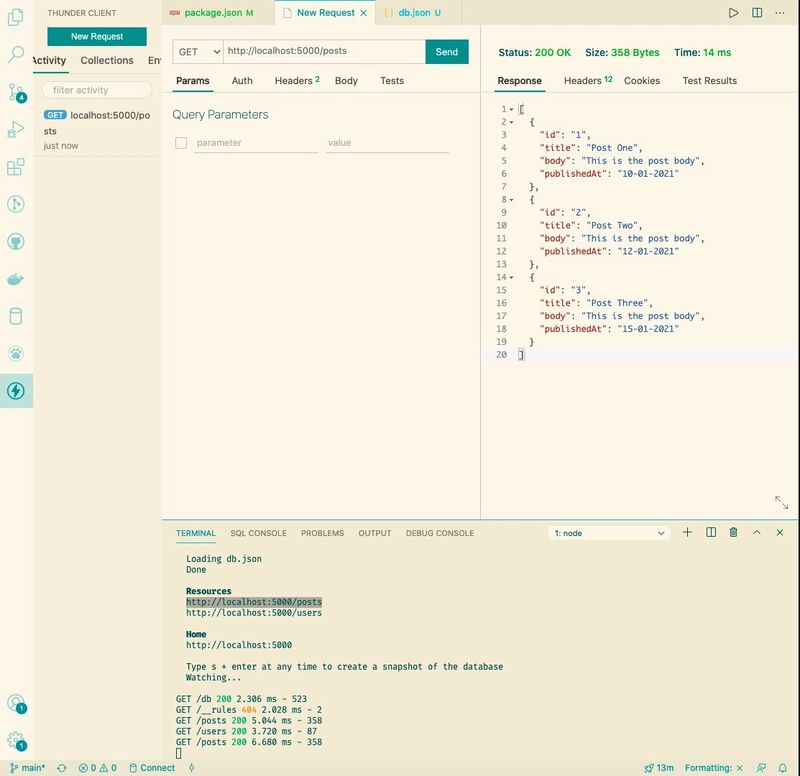The height and width of the screenshot is (776, 800).
Task: Click the New Request button
Action: tap(97, 37)
